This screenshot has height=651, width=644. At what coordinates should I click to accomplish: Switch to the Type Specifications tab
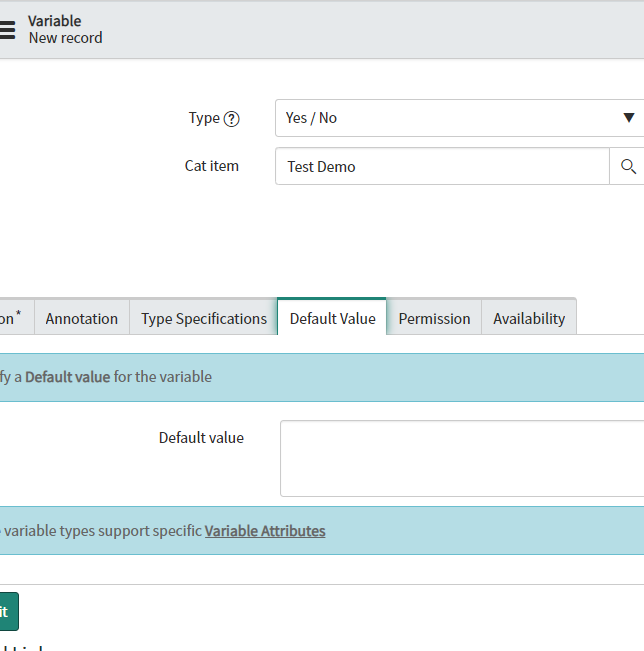[x=203, y=318]
